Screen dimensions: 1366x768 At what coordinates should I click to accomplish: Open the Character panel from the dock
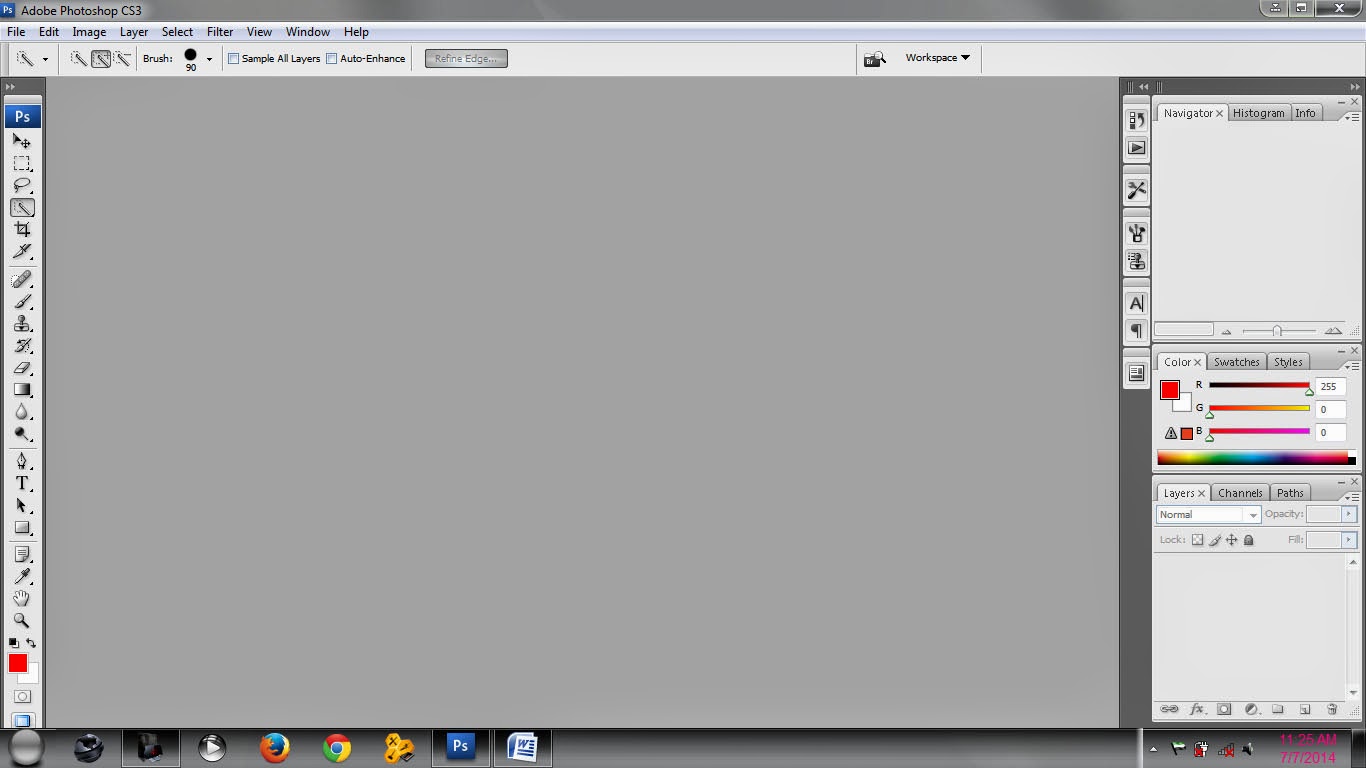[x=1136, y=303]
